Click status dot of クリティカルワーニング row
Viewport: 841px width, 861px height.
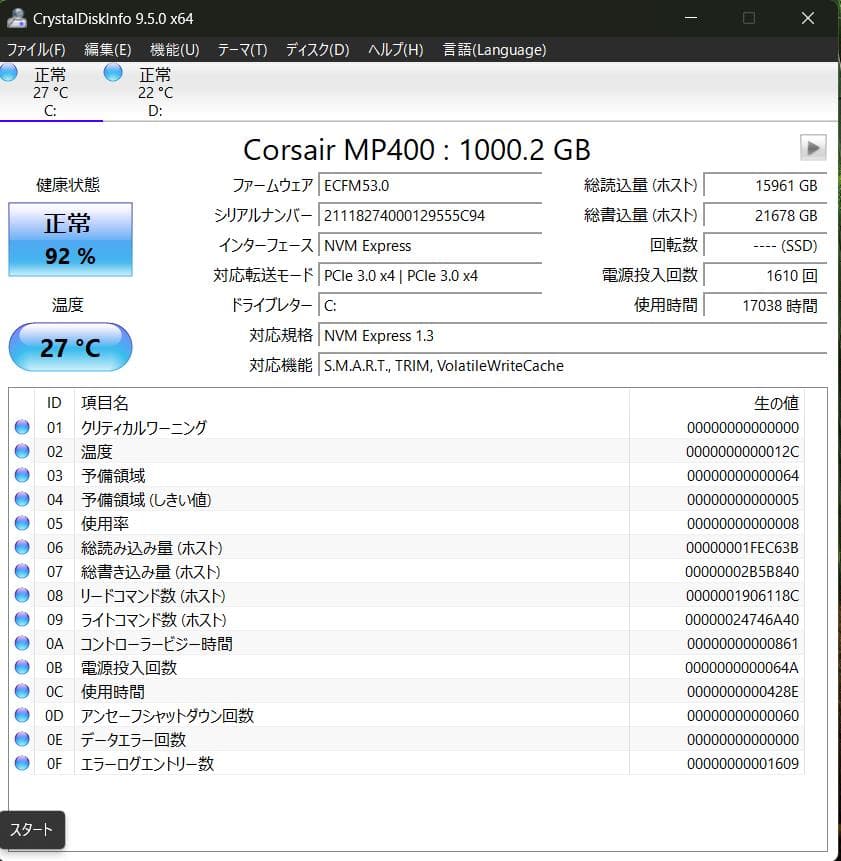click(x=22, y=427)
